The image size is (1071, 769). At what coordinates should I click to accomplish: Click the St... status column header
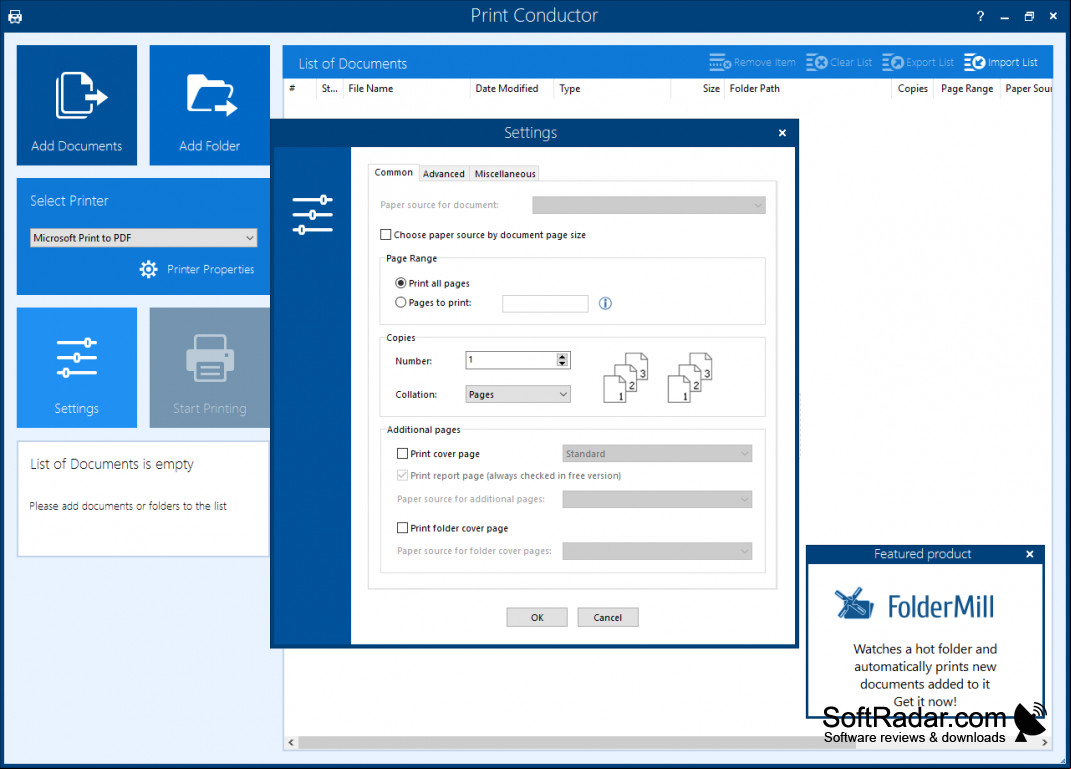coord(329,89)
